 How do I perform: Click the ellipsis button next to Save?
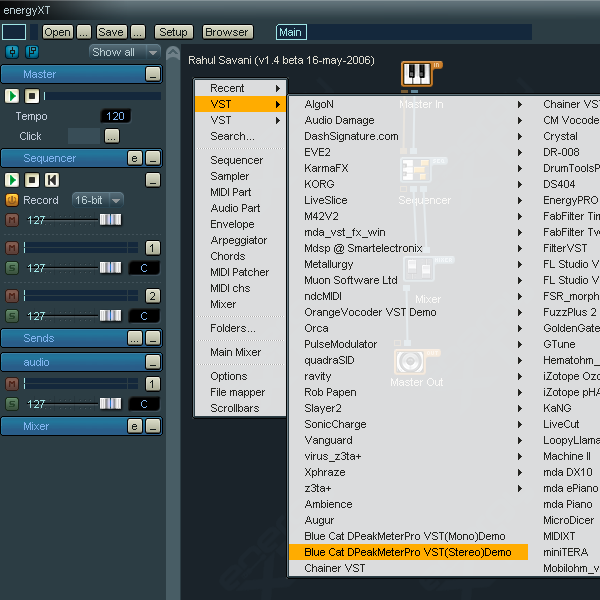click(138, 32)
